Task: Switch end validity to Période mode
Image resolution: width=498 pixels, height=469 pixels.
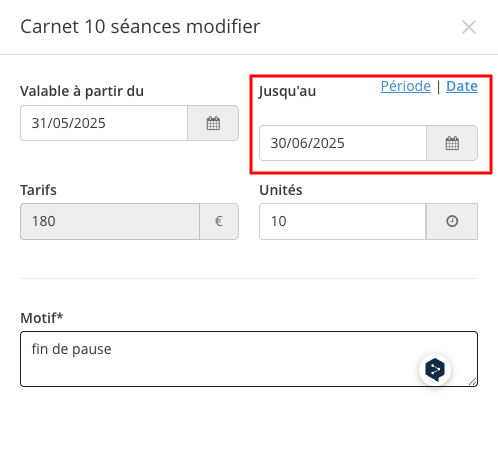Action: 406,86
